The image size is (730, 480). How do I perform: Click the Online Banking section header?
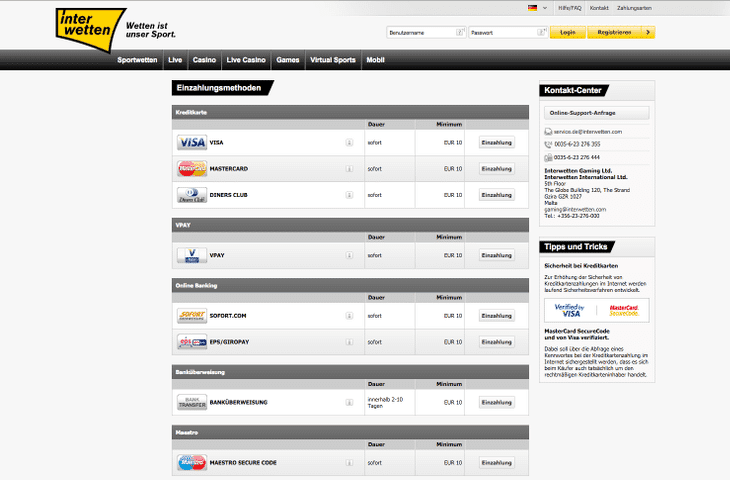pyautogui.click(x=350, y=285)
